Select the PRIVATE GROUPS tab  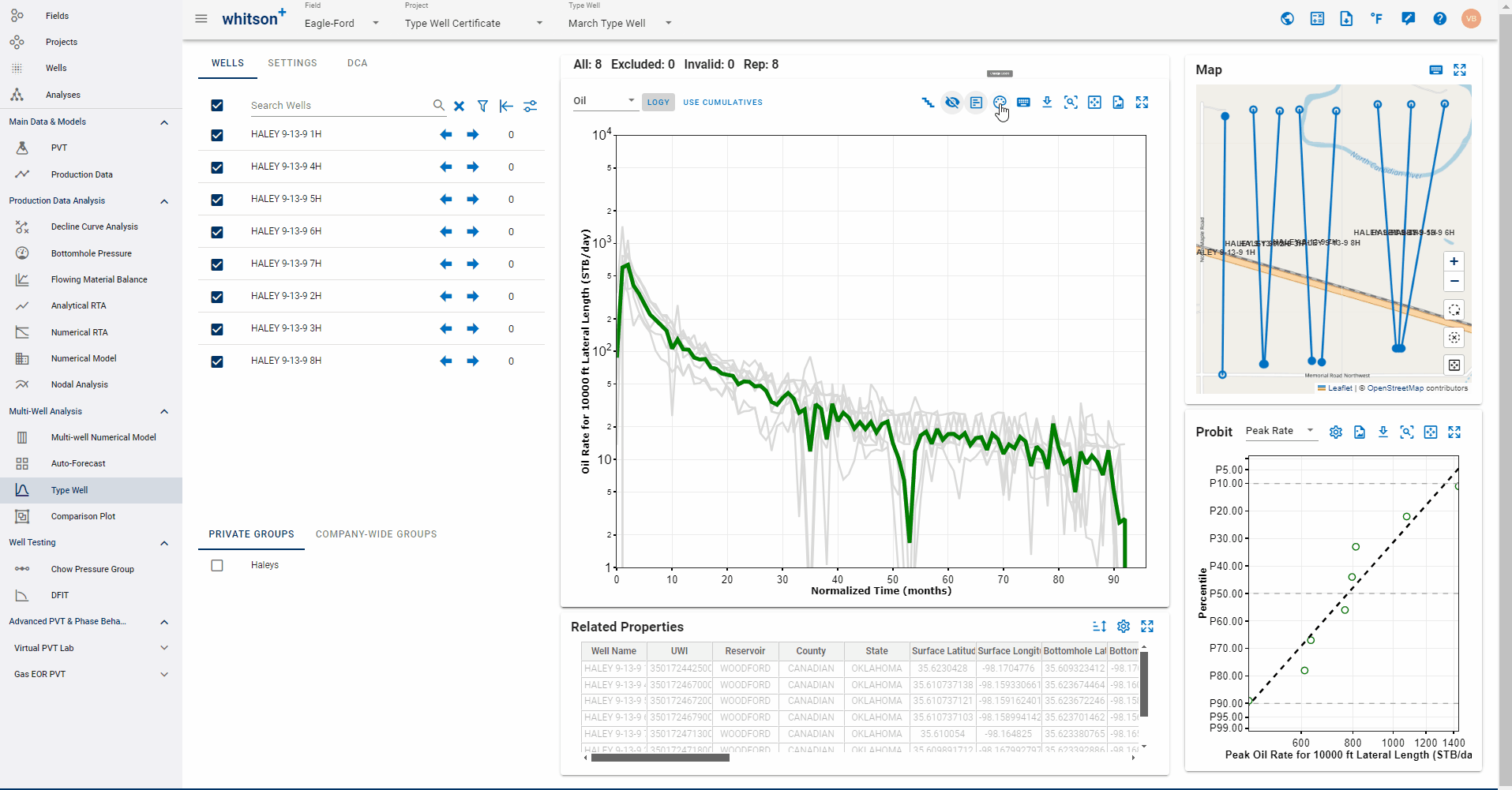[x=251, y=534]
